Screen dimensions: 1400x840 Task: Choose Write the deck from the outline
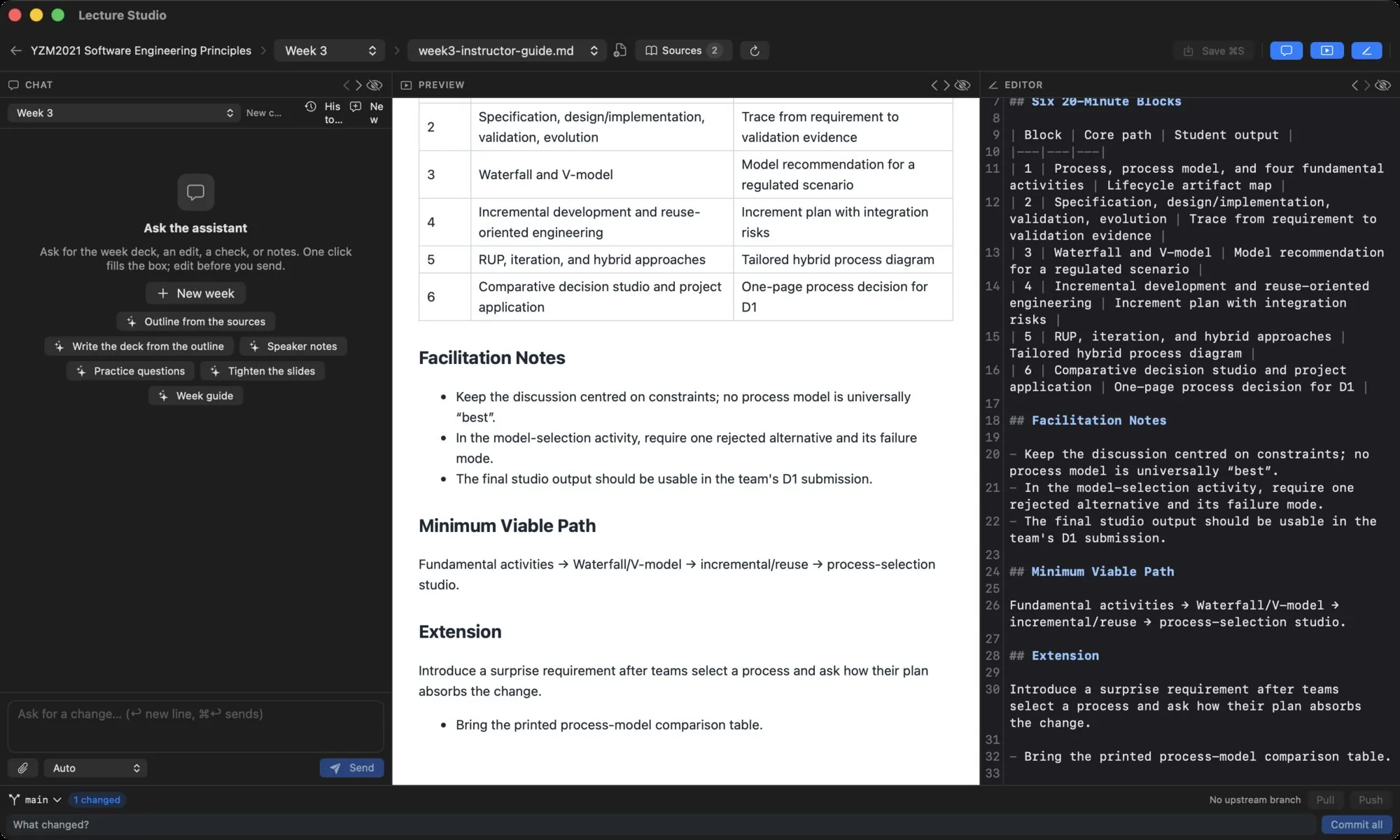(x=139, y=346)
